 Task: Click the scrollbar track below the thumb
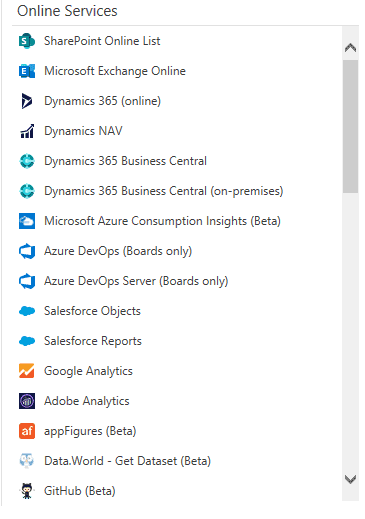point(350,332)
